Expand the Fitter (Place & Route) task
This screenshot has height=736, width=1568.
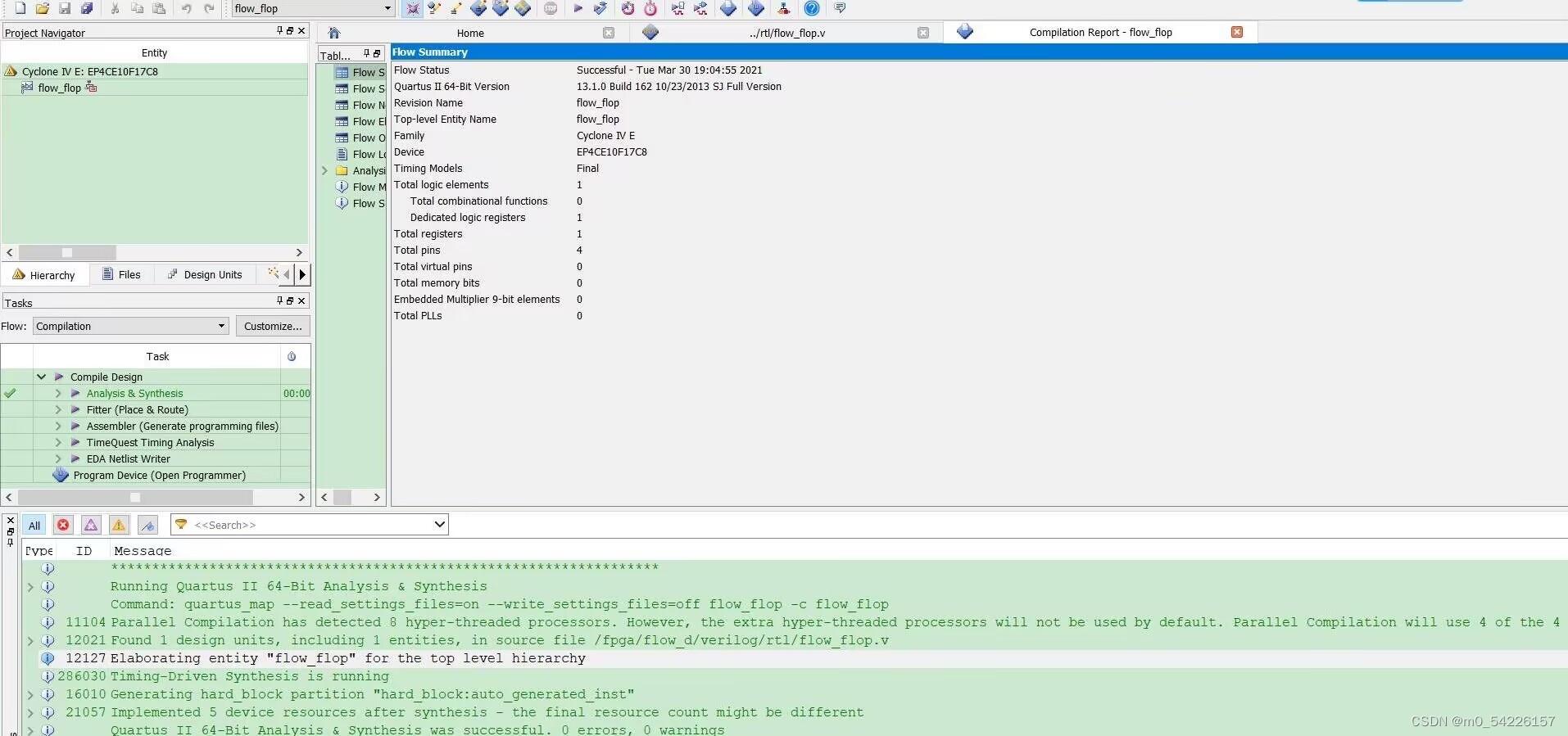coord(58,409)
